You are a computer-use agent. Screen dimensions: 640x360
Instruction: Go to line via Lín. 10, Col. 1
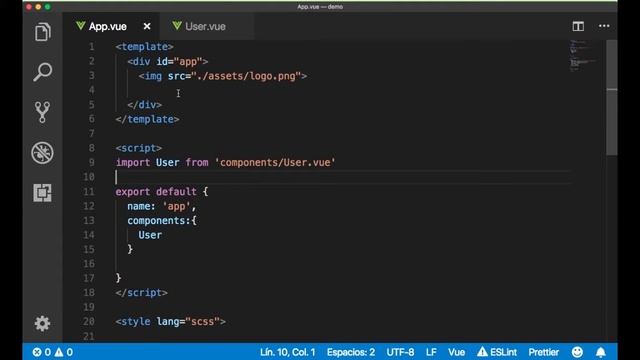(x=287, y=352)
